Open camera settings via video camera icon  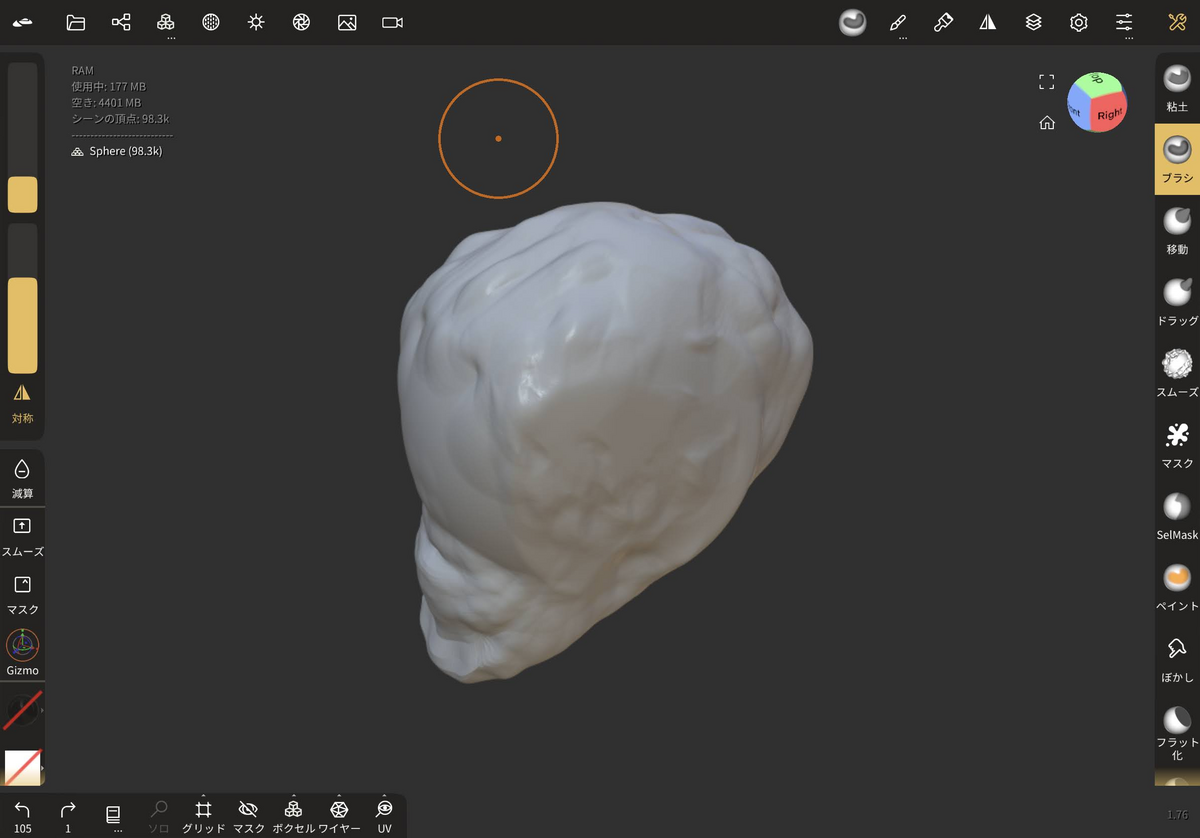point(391,22)
